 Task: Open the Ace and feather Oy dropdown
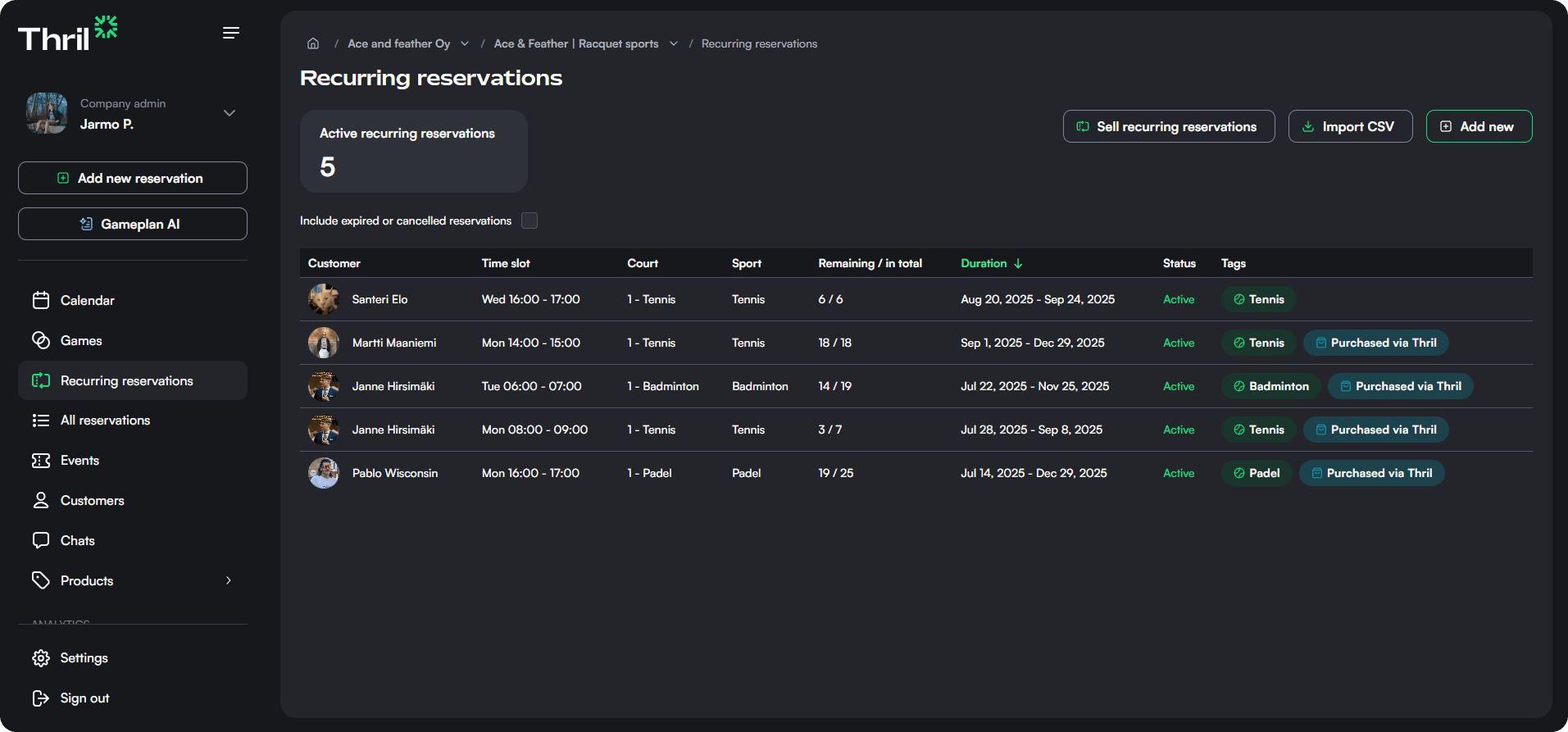(x=465, y=43)
